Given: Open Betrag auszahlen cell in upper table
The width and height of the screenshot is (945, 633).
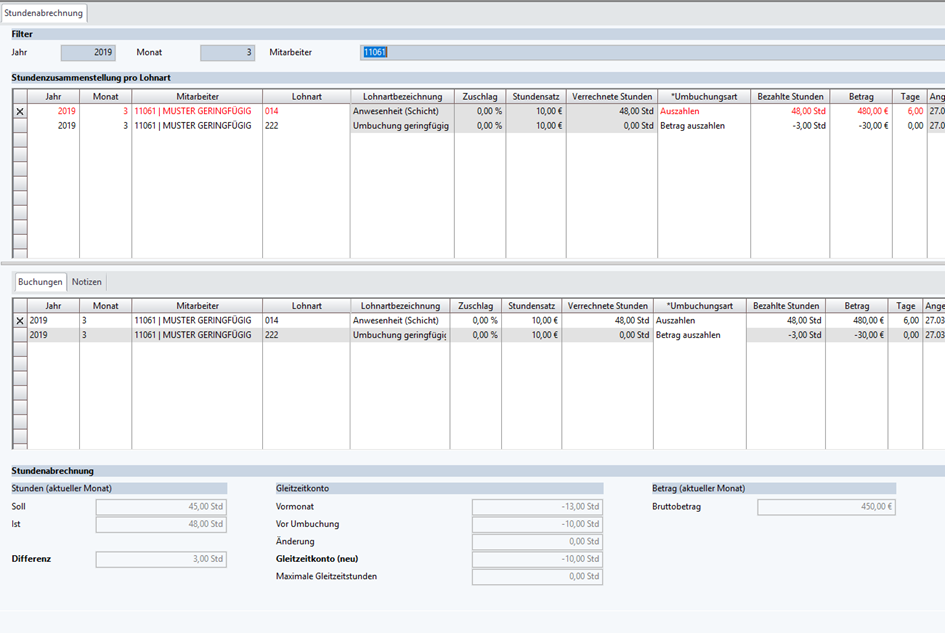Looking at the screenshot, I should [703, 126].
